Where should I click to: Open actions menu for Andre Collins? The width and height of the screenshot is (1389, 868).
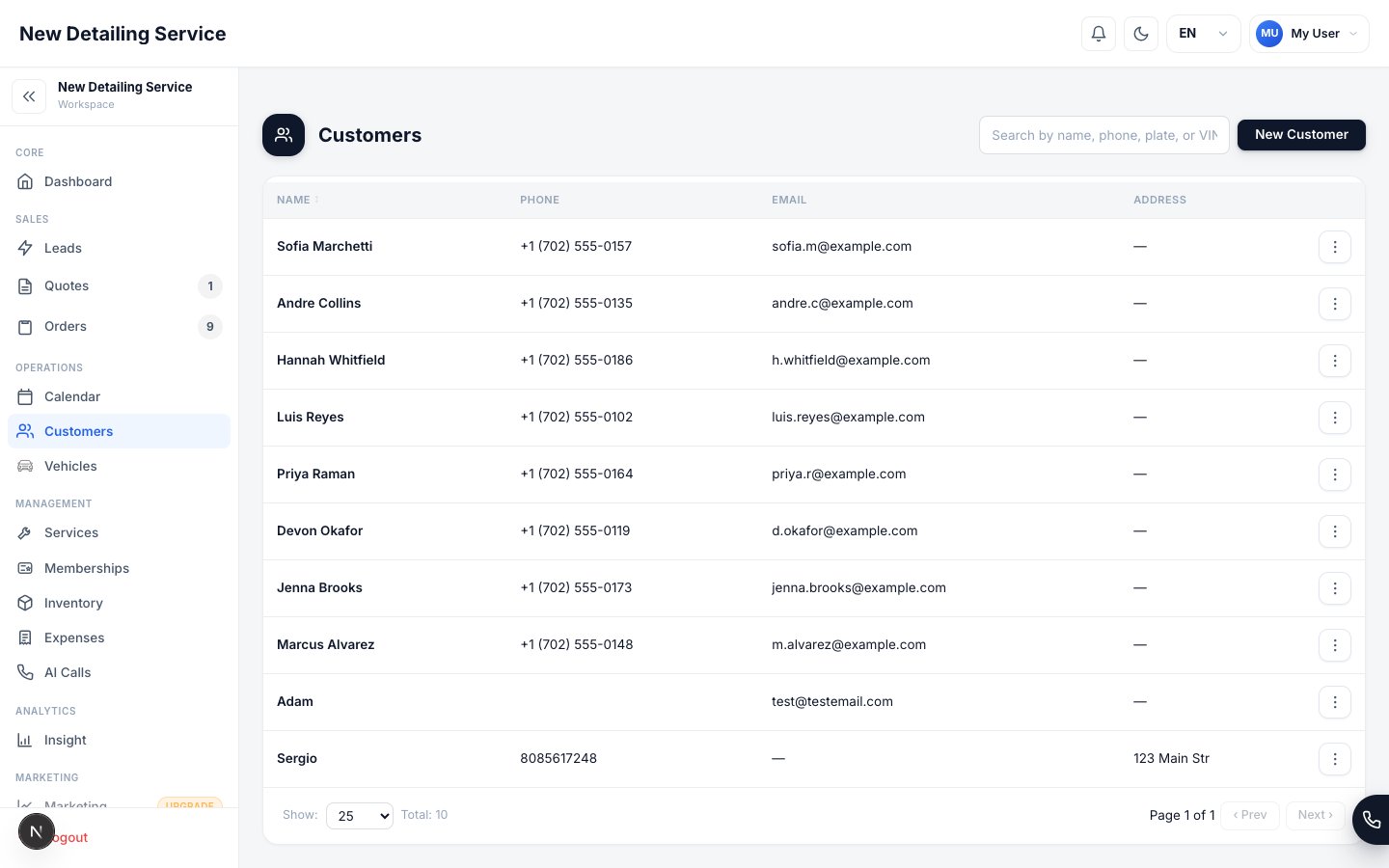[1335, 304]
